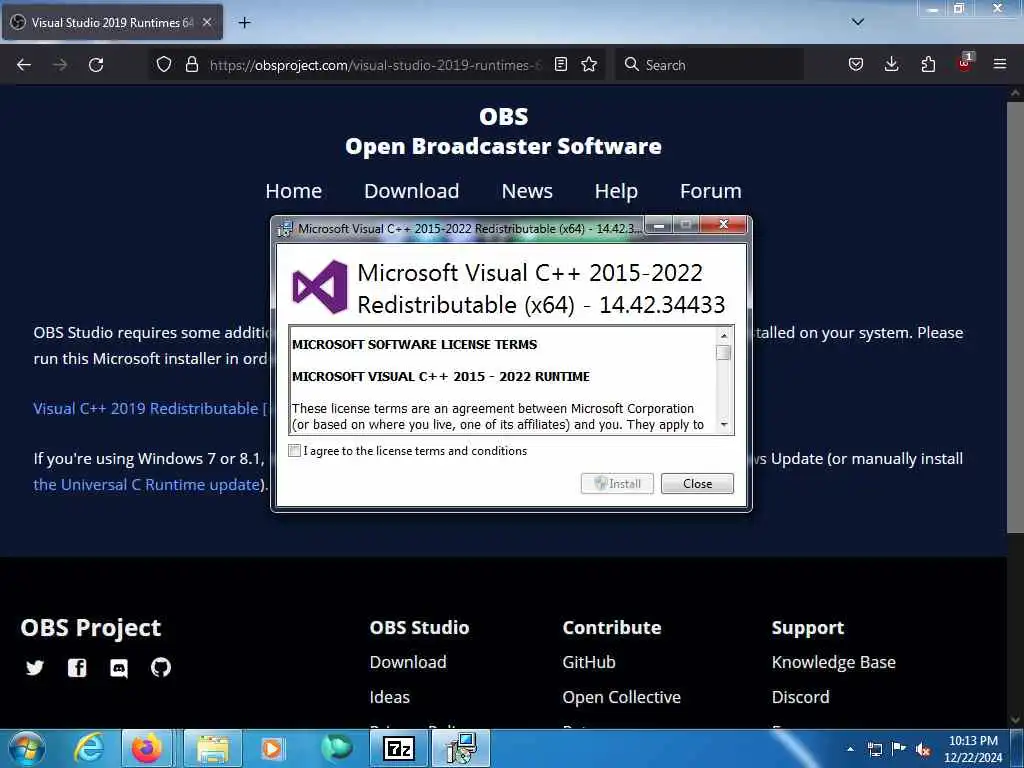1024x768 pixels.
Task: Open the Home nav item
Action: 294,191
